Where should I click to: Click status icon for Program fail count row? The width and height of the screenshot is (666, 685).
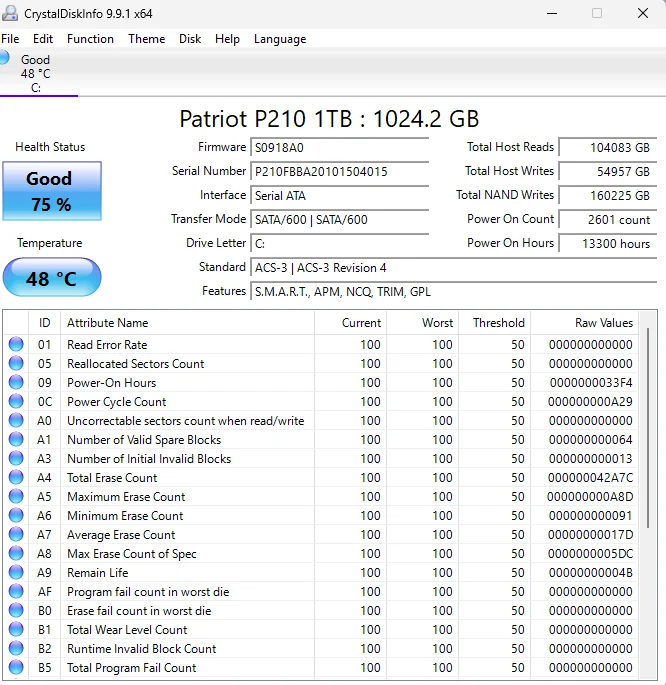(16, 591)
